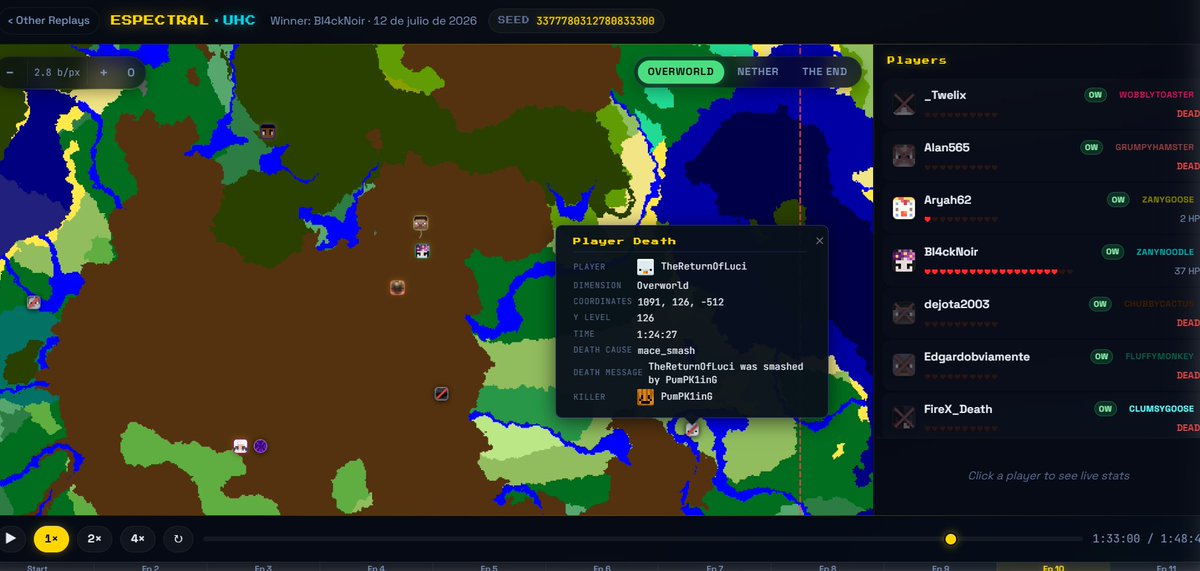Click the crossed-out head marker at the map's left edge
Screen dimensions: 1200x571
coord(33,302)
